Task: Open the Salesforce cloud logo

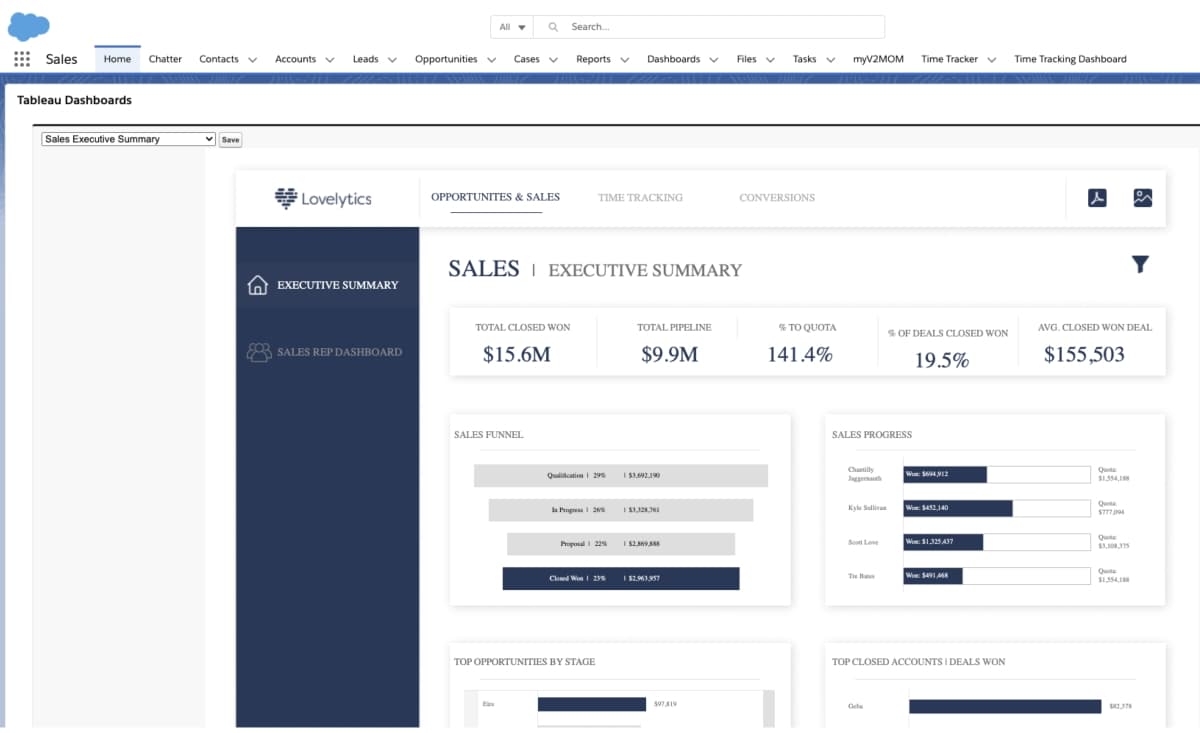Action: click(29, 26)
